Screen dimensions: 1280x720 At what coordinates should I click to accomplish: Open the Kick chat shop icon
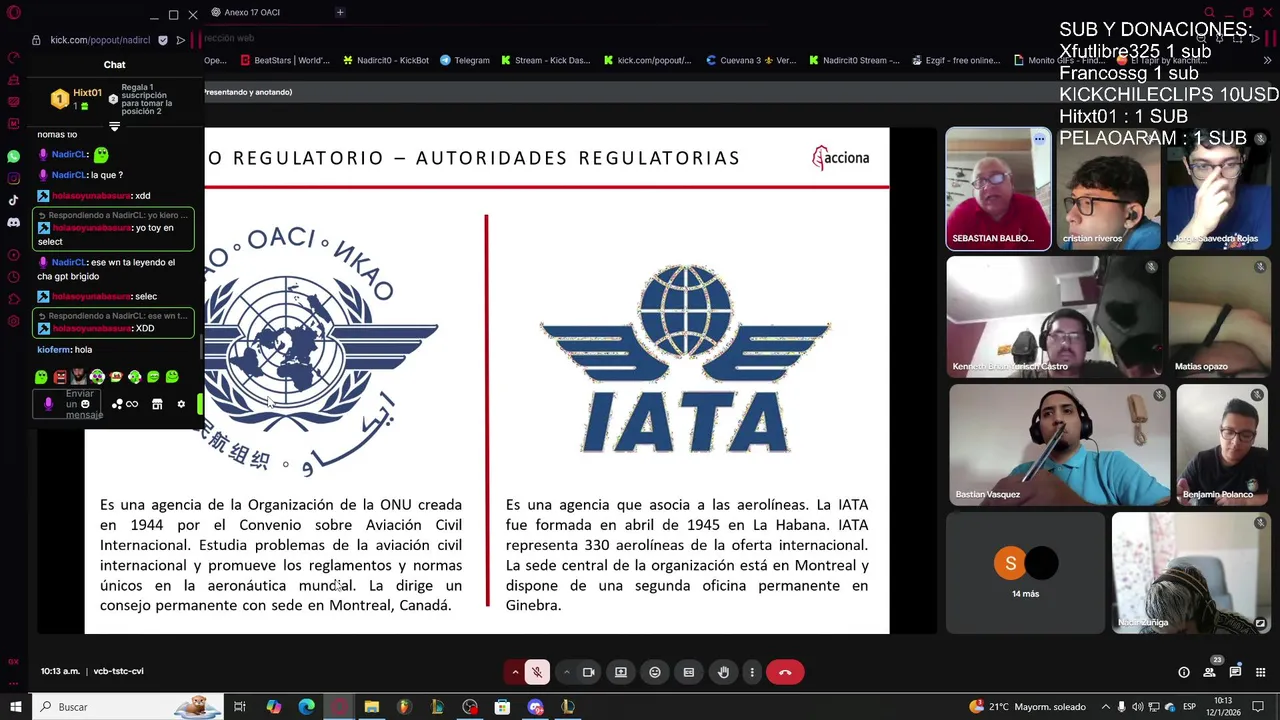157,404
